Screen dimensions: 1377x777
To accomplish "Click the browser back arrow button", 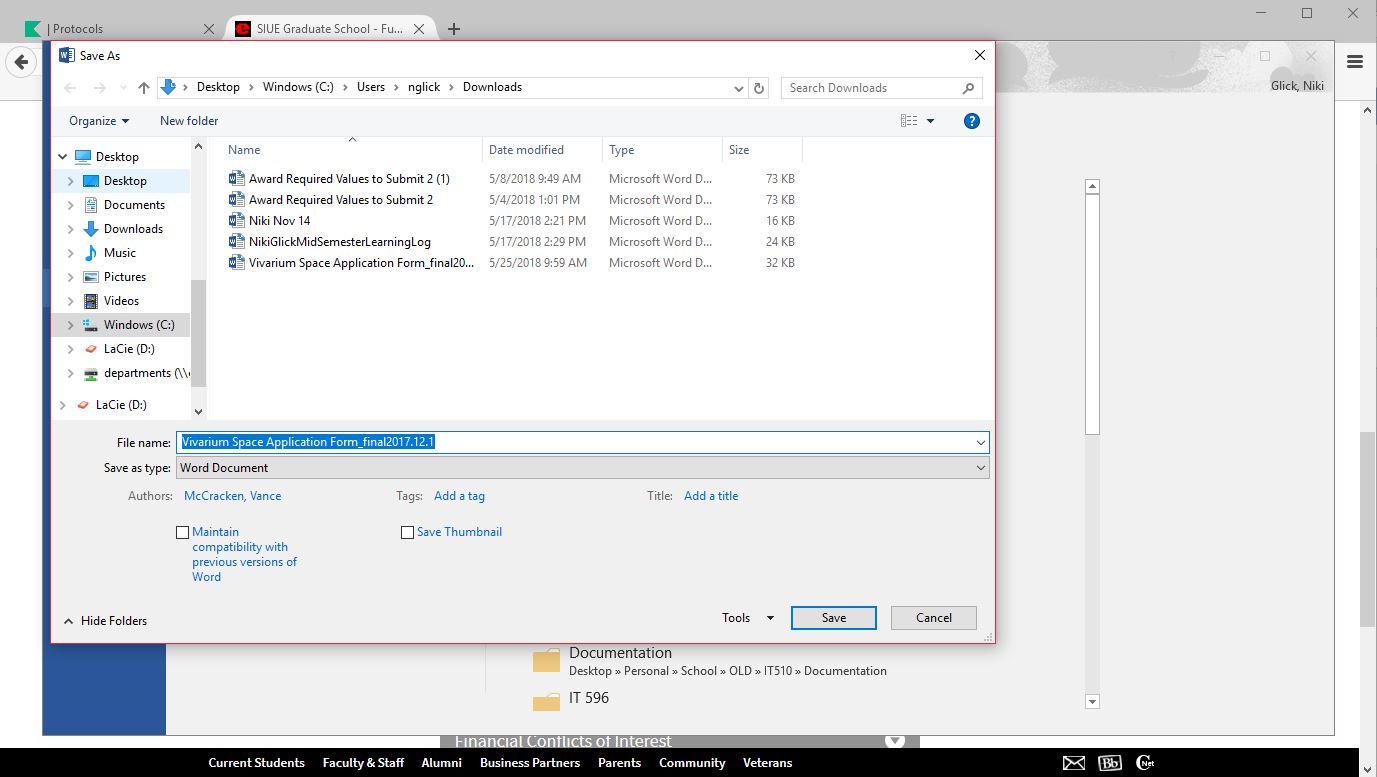I will [20, 62].
